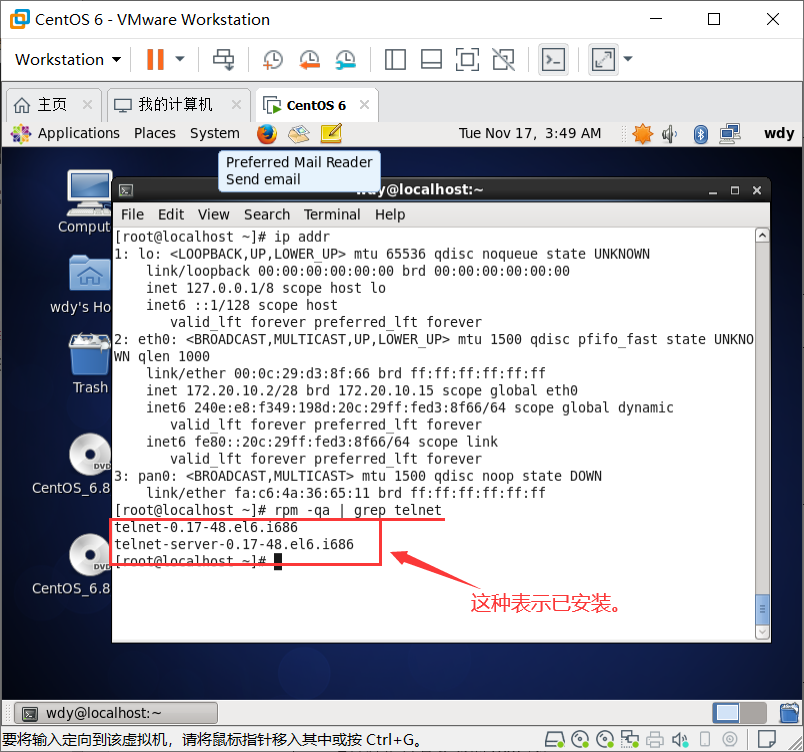Send Ctrl+Alt+Del to the virtual machine

224,59
